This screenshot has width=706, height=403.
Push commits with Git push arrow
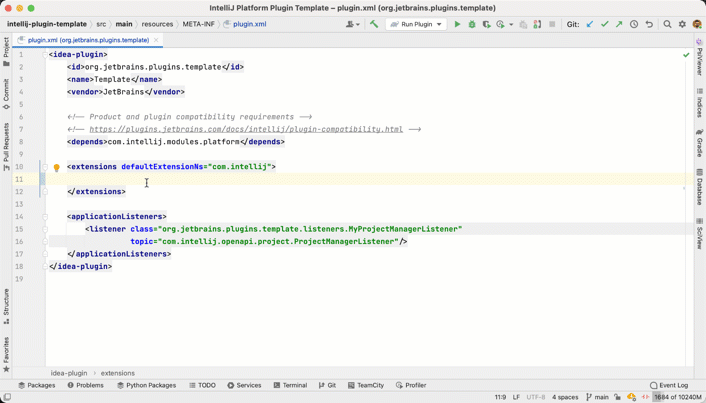tap(619, 24)
